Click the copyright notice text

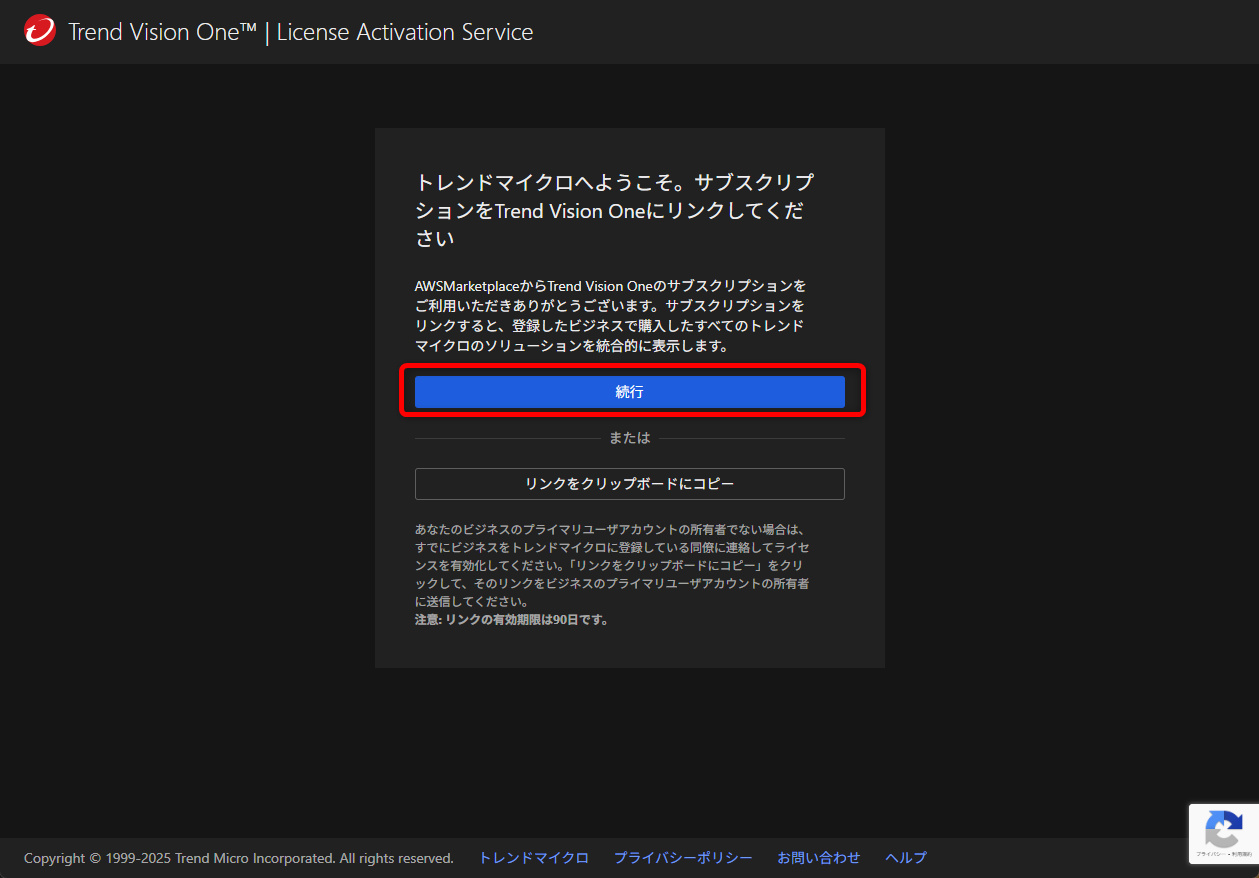[239, 858]
